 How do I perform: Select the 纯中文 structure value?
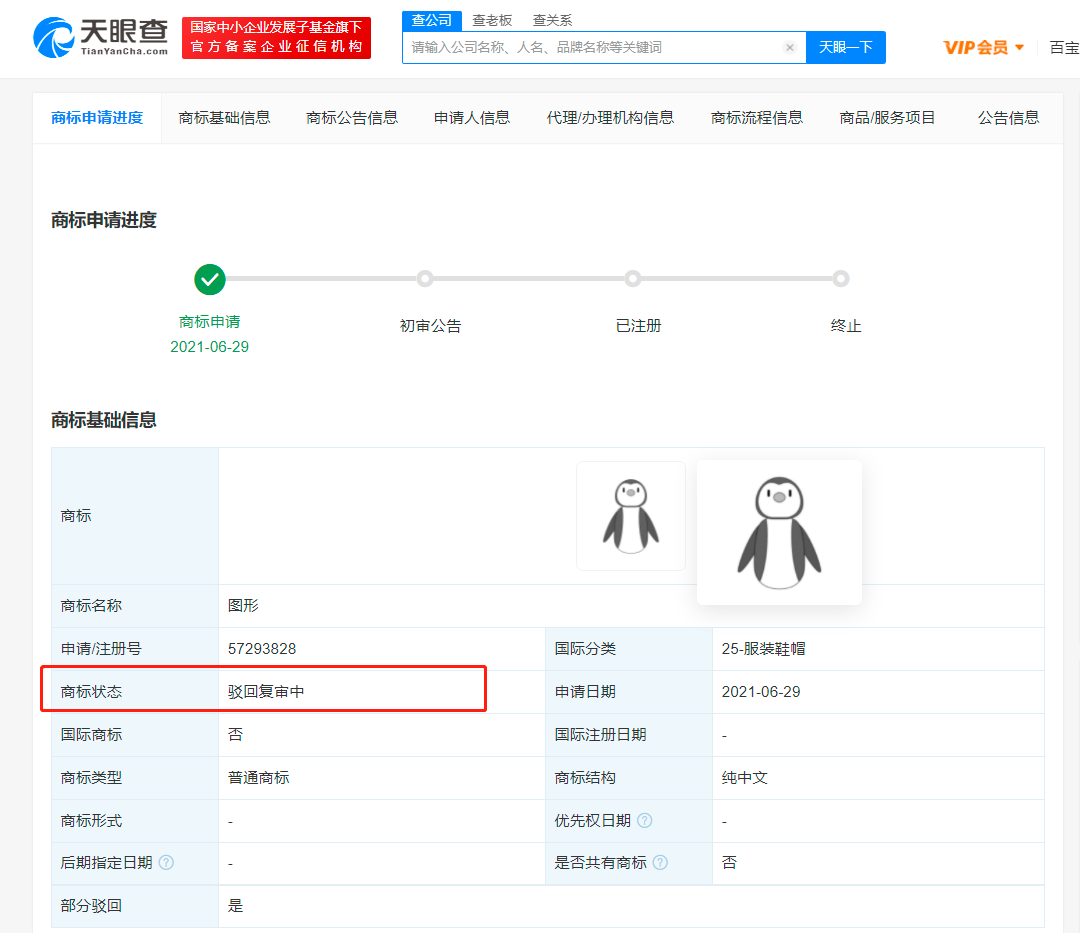coord(745,777)
